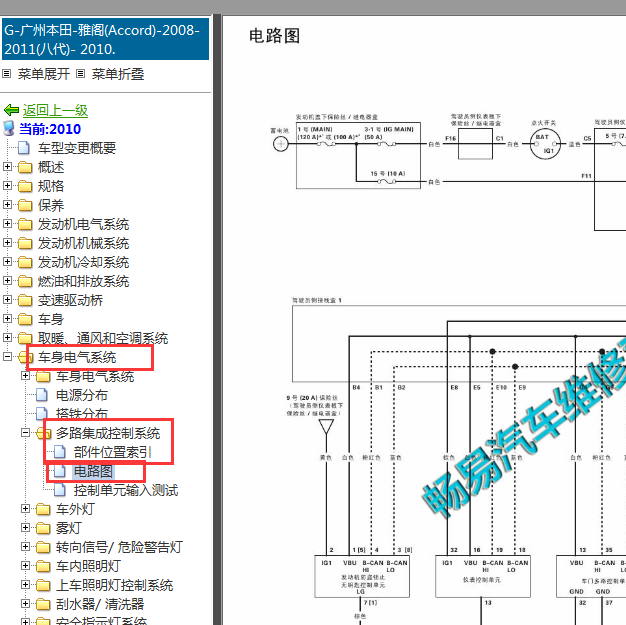Expand the 变速驱动桥 node
The image size is (626, 625).
(7, 300)
